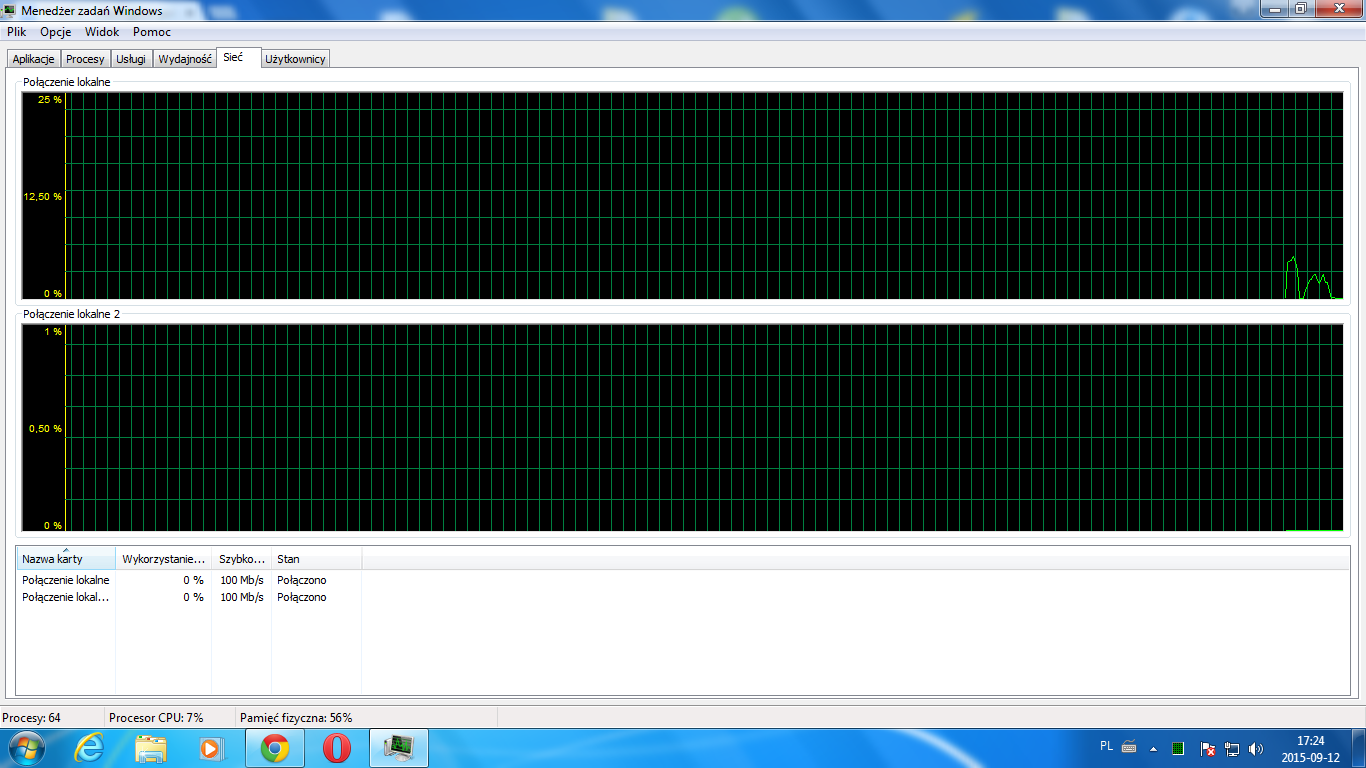Launch Windows Media Player from taskbar

click(211, 748)
